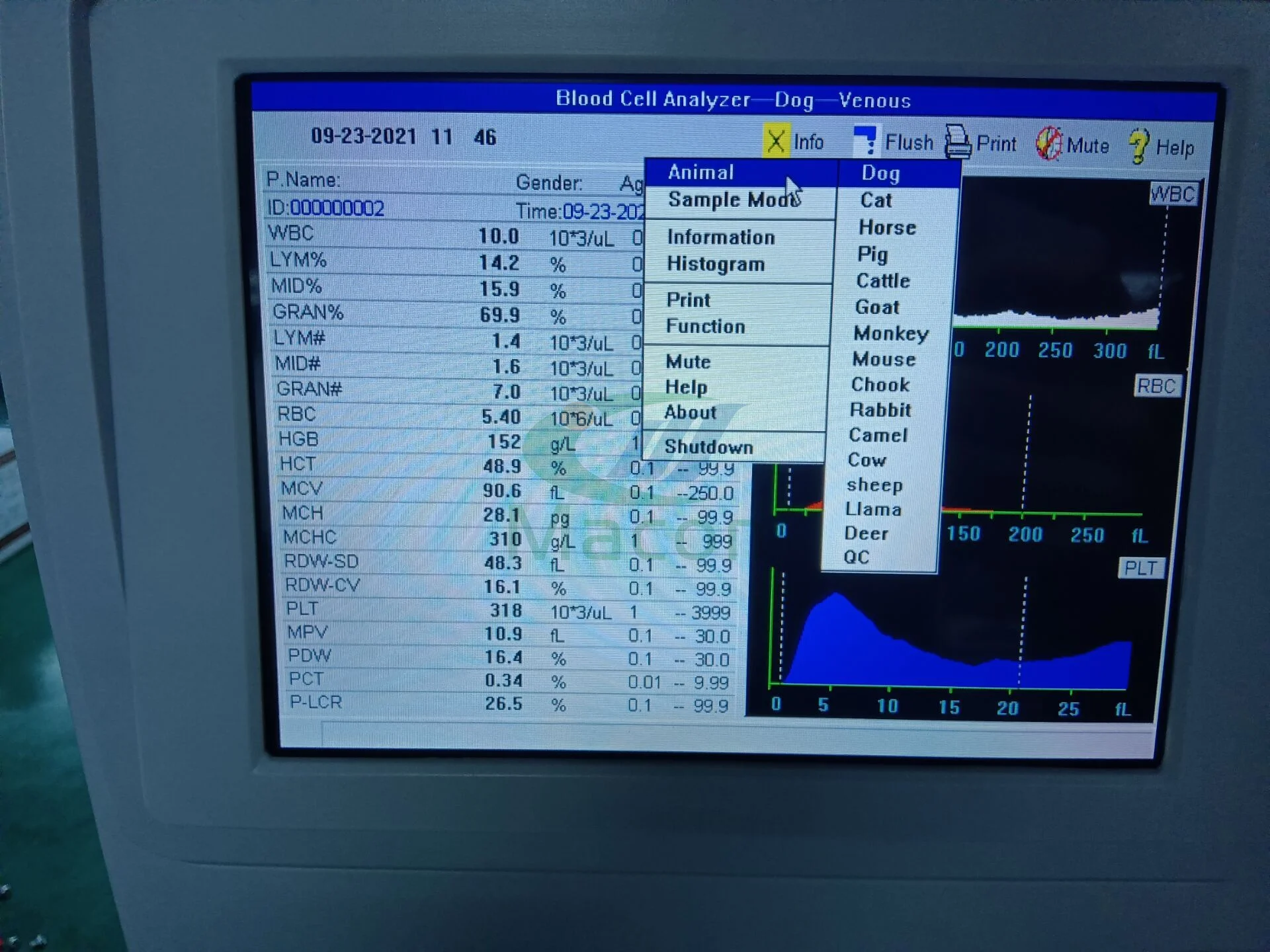
Task: Choose Histogram from the menu
Action: click(716, 264)
